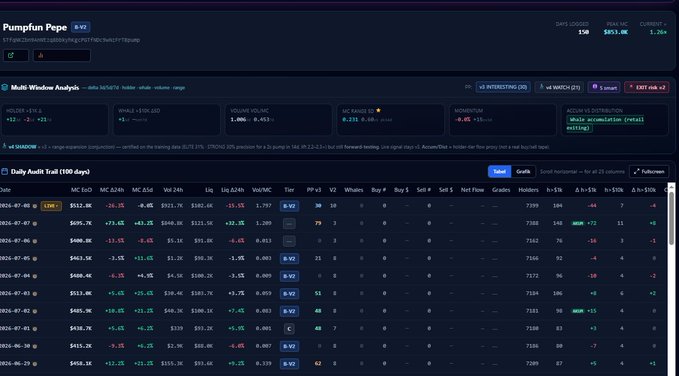Click the +73.6% MC Δ24h cell
The image size is (679, 376).
click(x=115, y=224)
